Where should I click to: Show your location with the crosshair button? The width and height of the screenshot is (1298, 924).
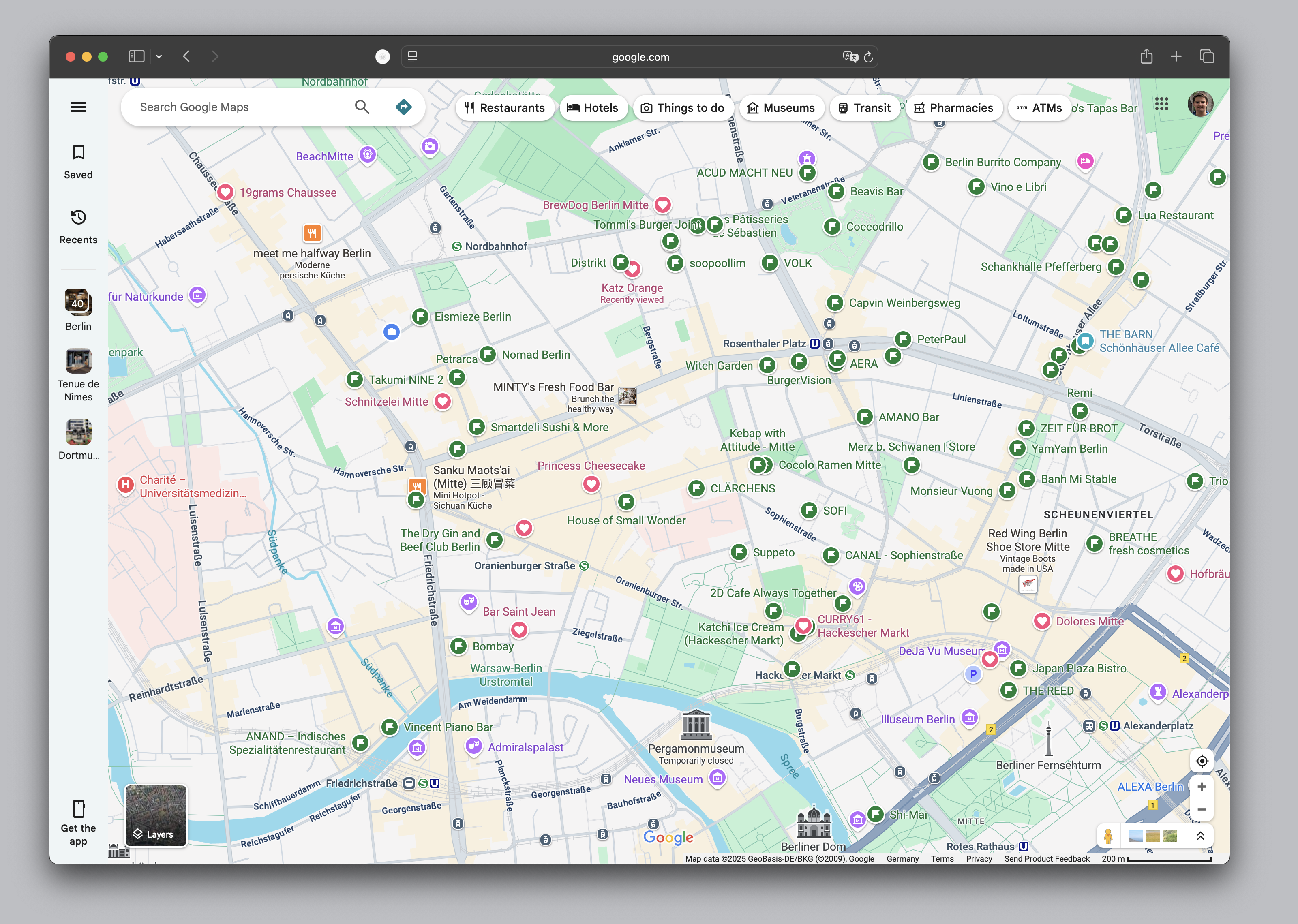click(x=1202, y=761)
